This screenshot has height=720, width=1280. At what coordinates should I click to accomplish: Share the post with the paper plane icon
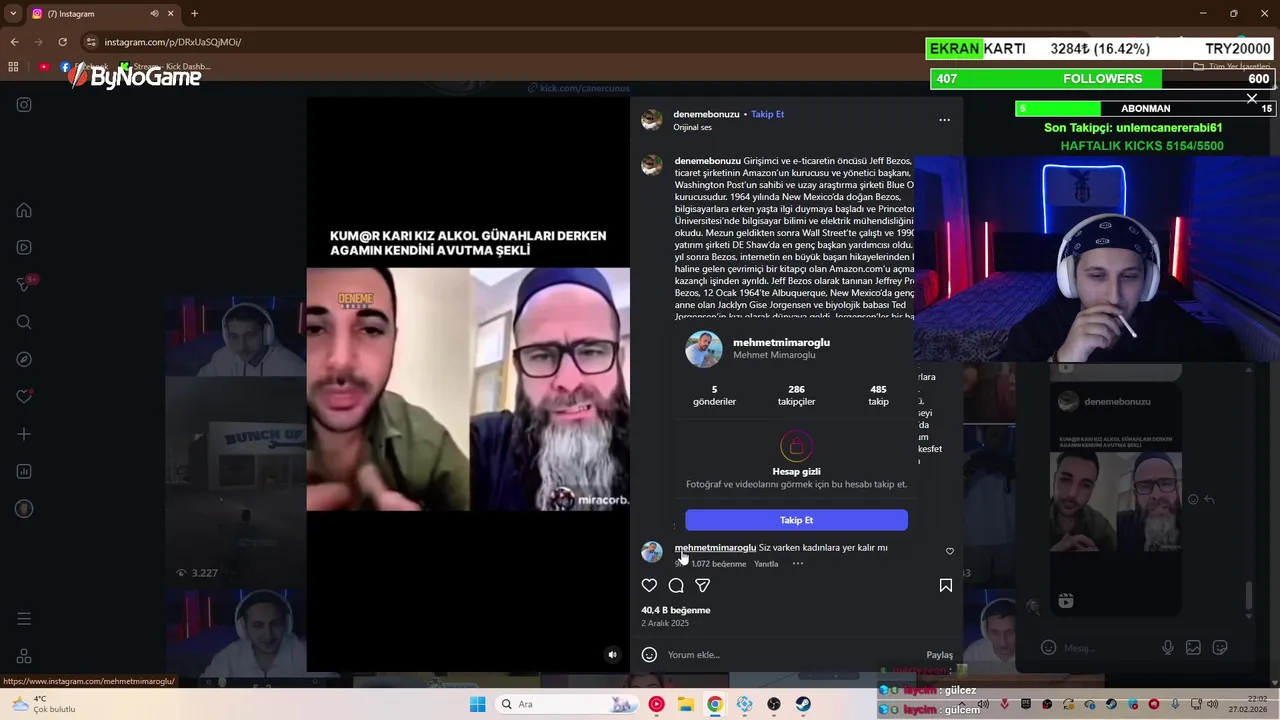point(702,585)
